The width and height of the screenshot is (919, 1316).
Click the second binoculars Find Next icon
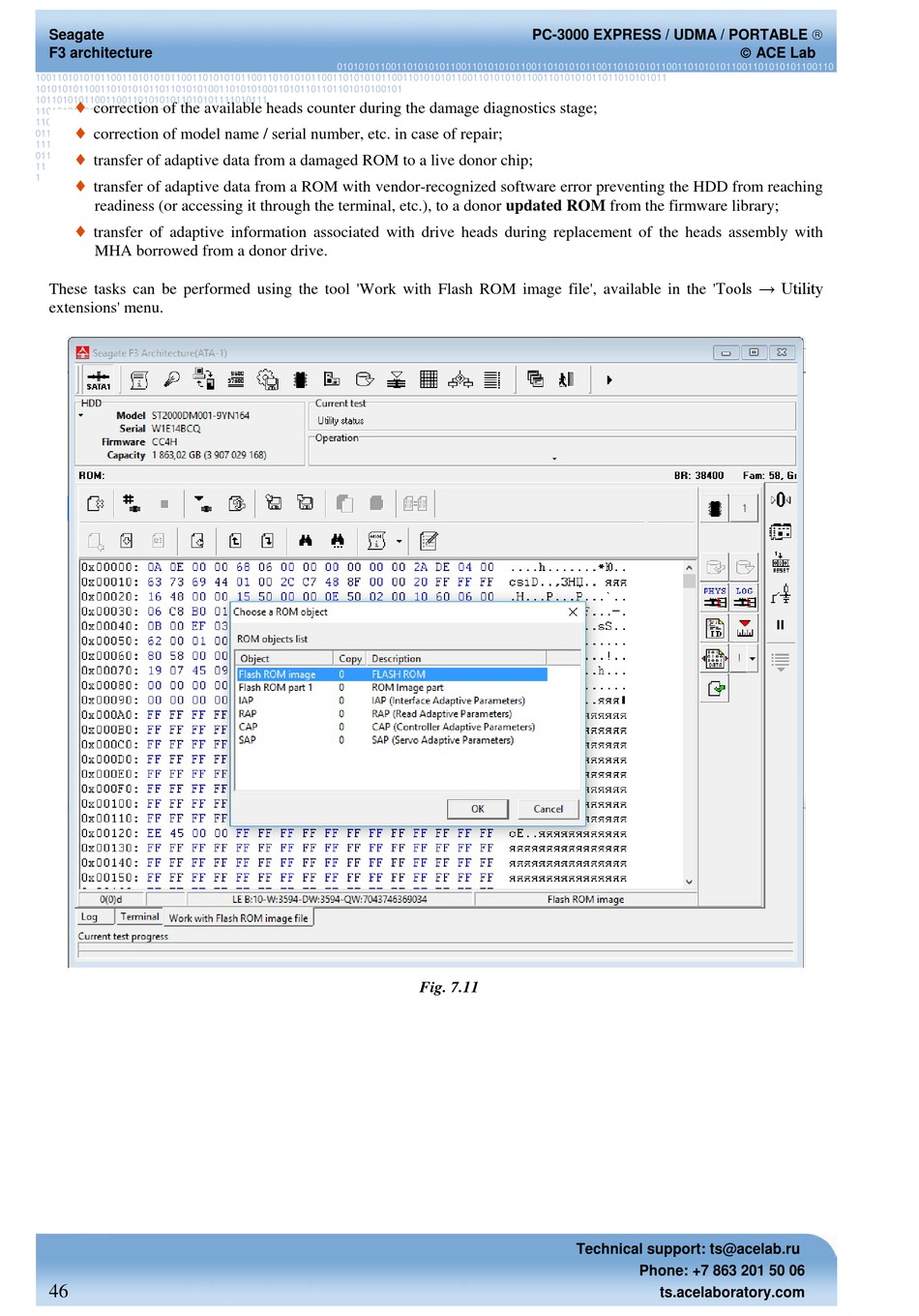(x=338, y=541)
